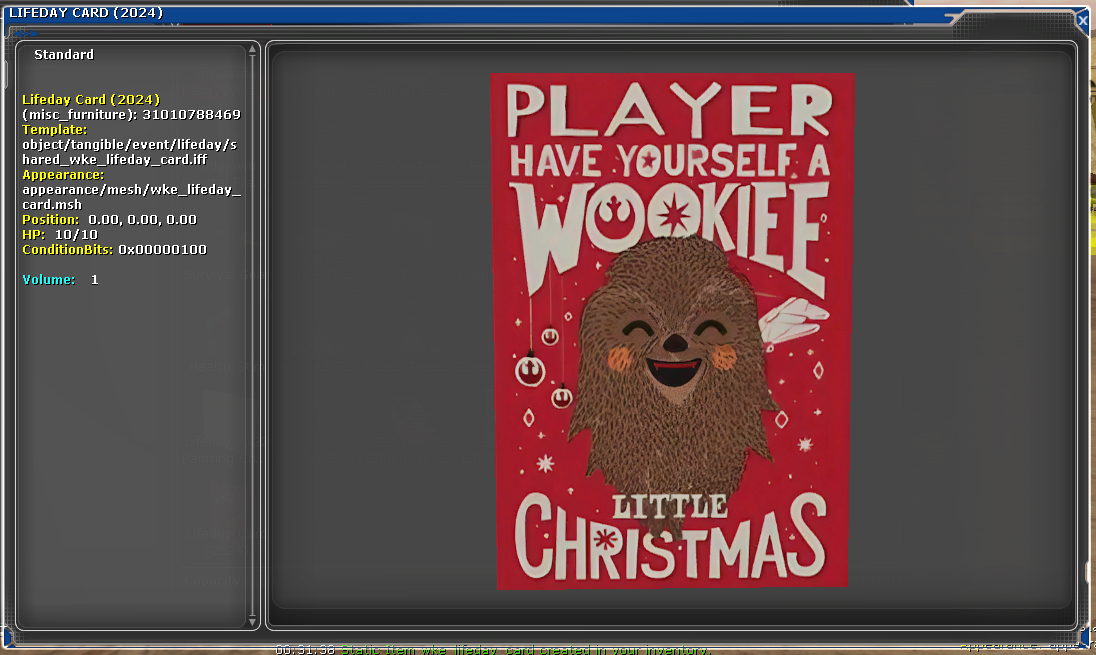Image resolution: width=1096 pixels, height=655 pixels.
Task: Click the object ID 31010788469
Action: [x=192, y=115]
